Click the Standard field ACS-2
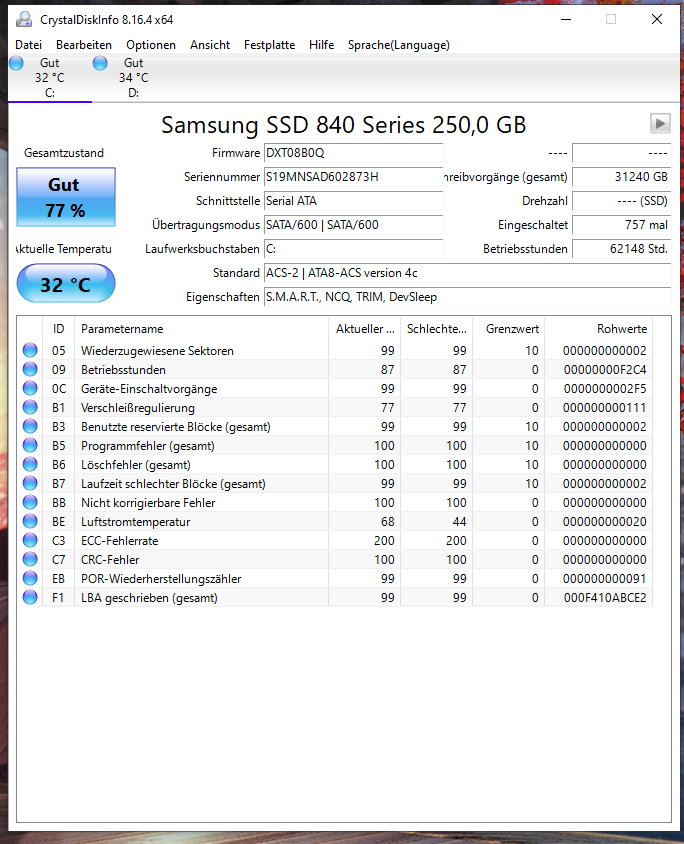 tap(468, 273)
